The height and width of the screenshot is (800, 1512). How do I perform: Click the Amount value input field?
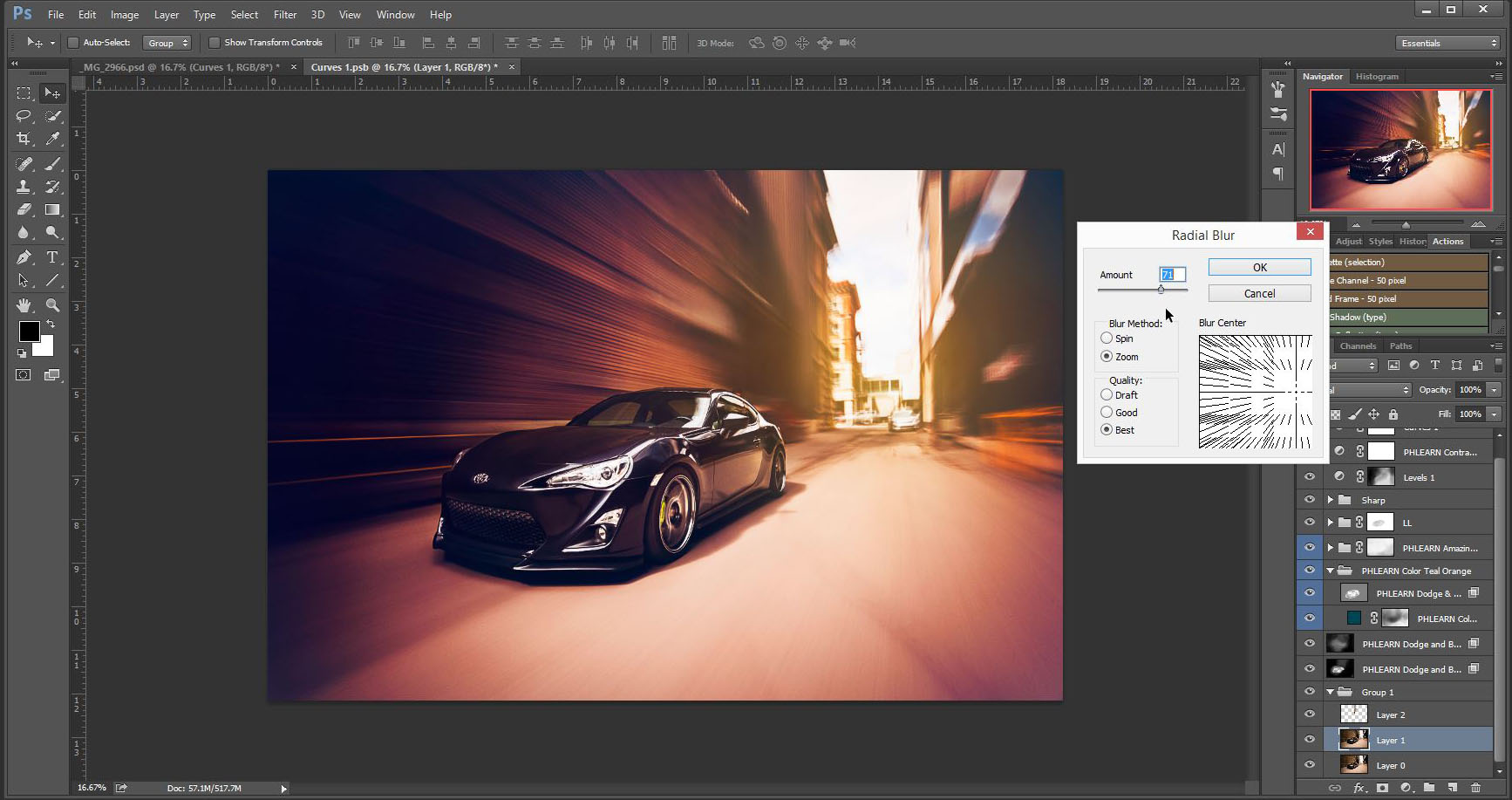(x=1172, y=275)
